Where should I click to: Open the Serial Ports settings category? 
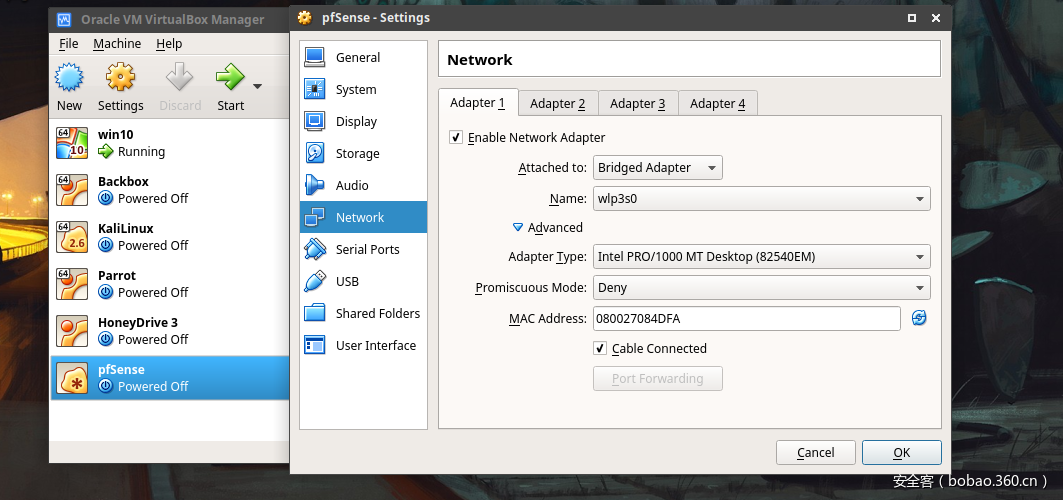[367, 249]
